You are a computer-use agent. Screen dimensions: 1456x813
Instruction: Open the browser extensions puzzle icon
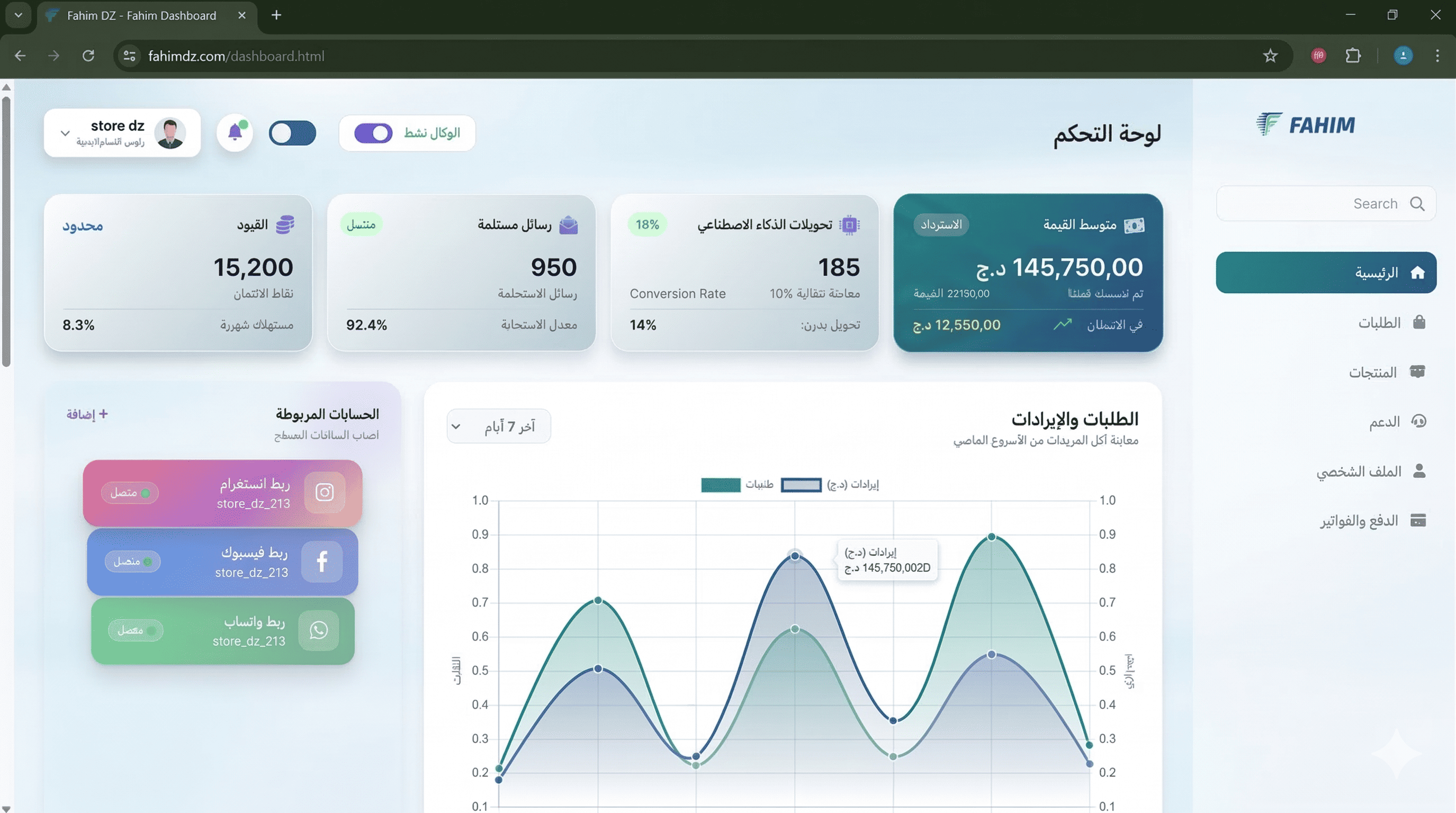point(1353,56)
